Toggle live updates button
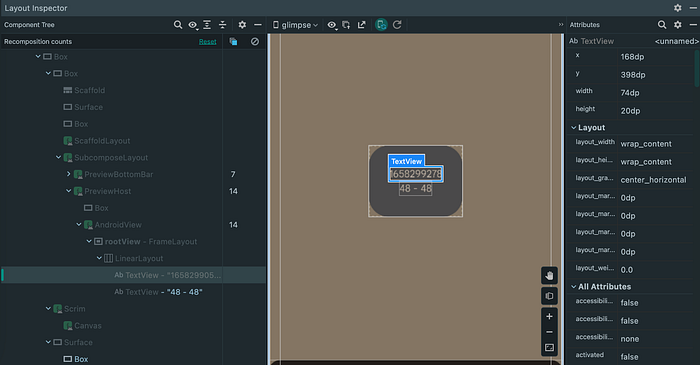Image resolution: width=700 pixels, height=365 pixels. coord(381,25)
